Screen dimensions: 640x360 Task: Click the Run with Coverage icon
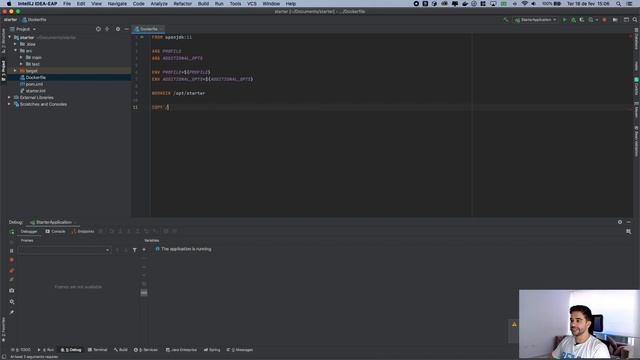pos(582,20)
